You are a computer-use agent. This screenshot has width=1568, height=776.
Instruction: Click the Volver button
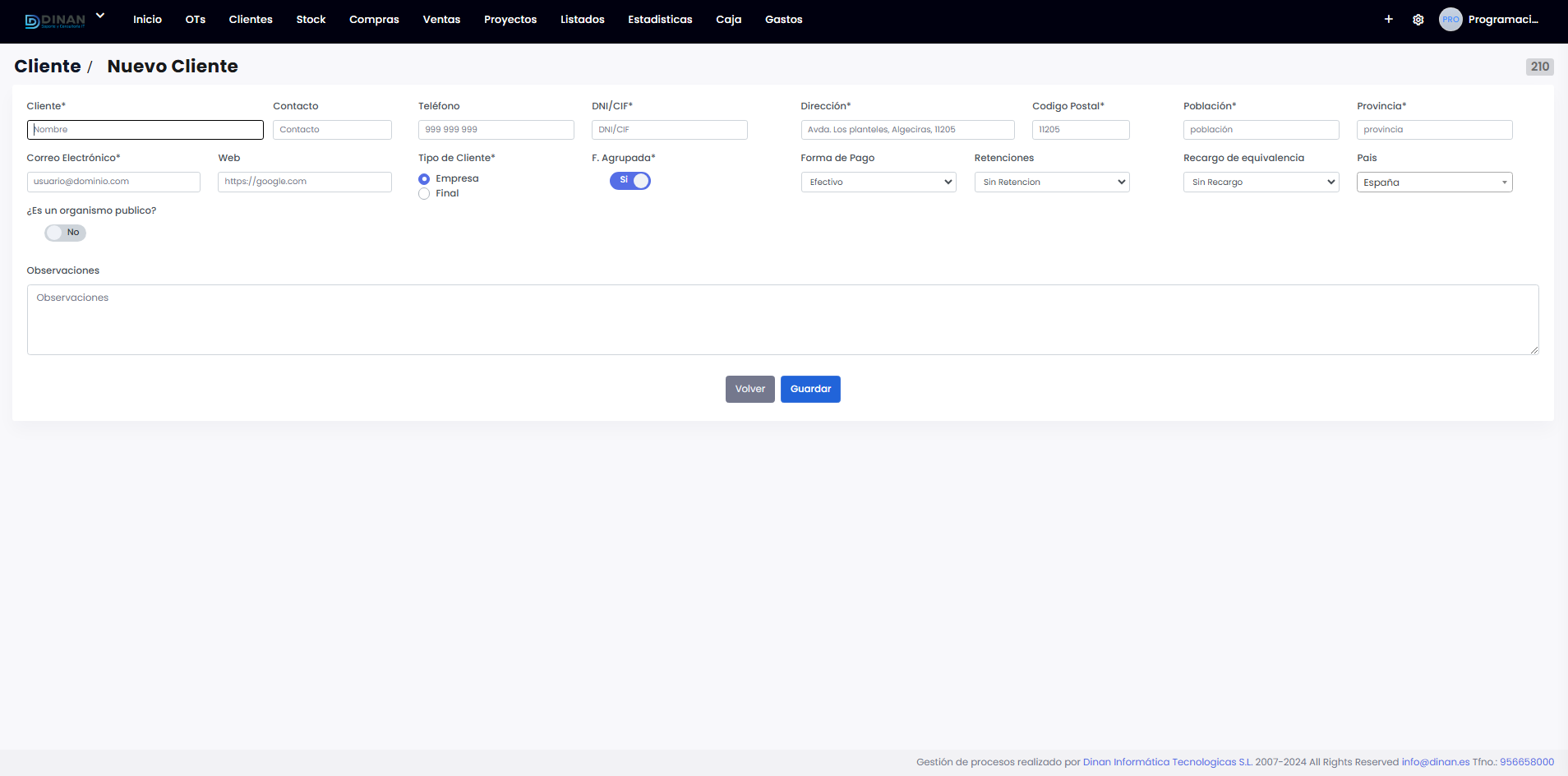[749, 389]
